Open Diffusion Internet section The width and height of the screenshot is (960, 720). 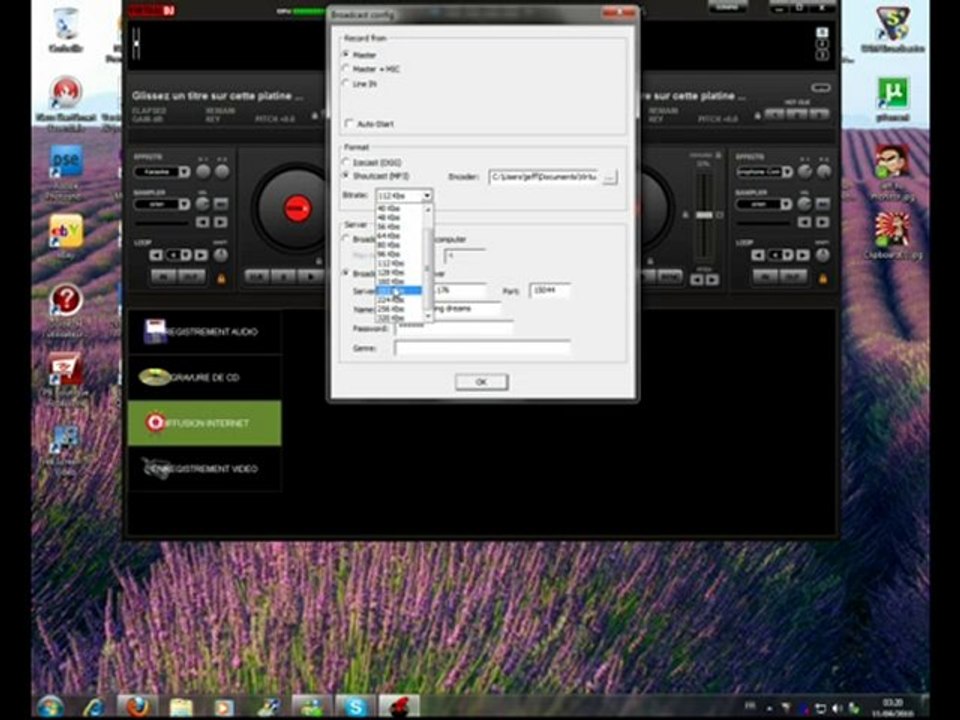pos(204,423)
